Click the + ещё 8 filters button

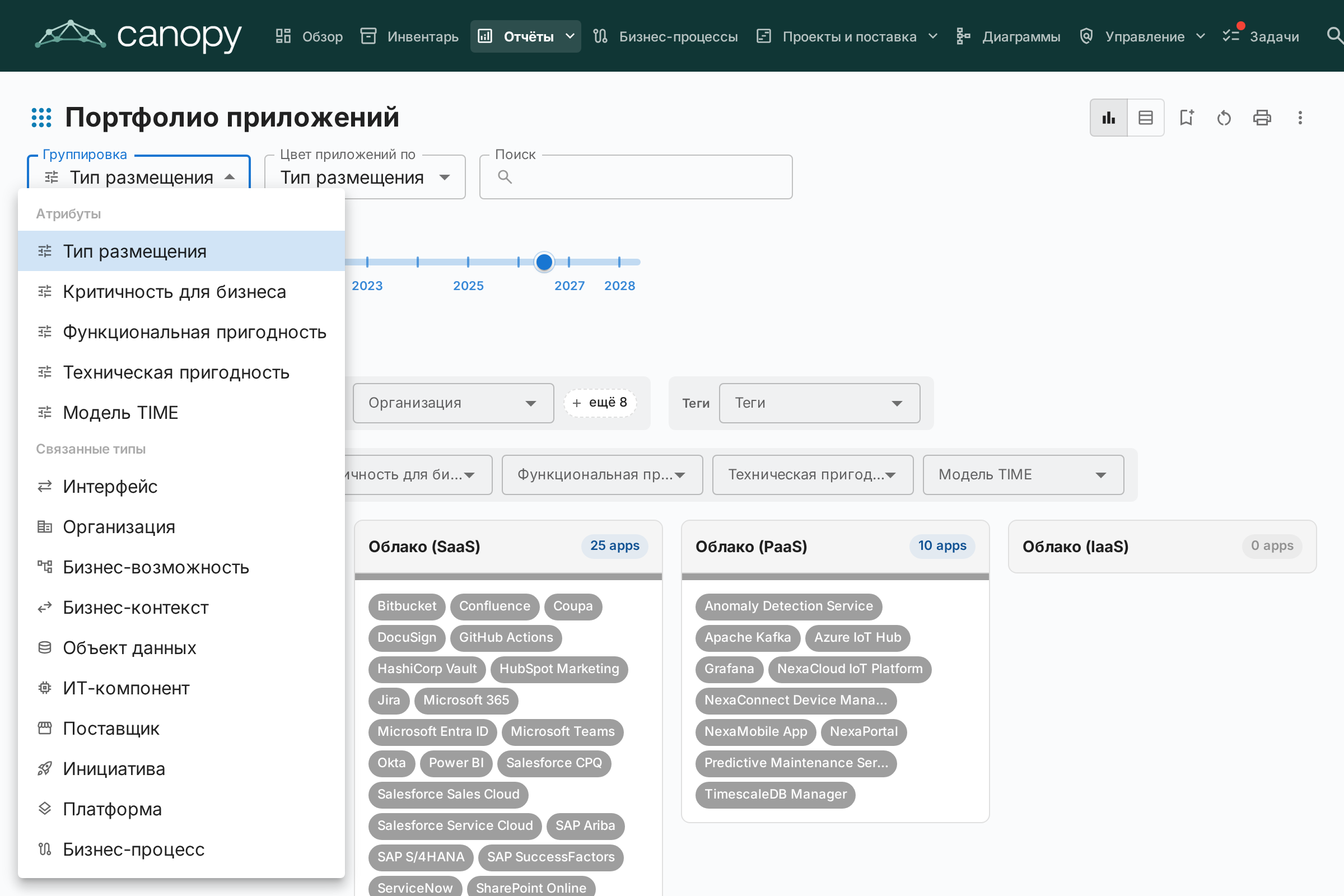600,403
